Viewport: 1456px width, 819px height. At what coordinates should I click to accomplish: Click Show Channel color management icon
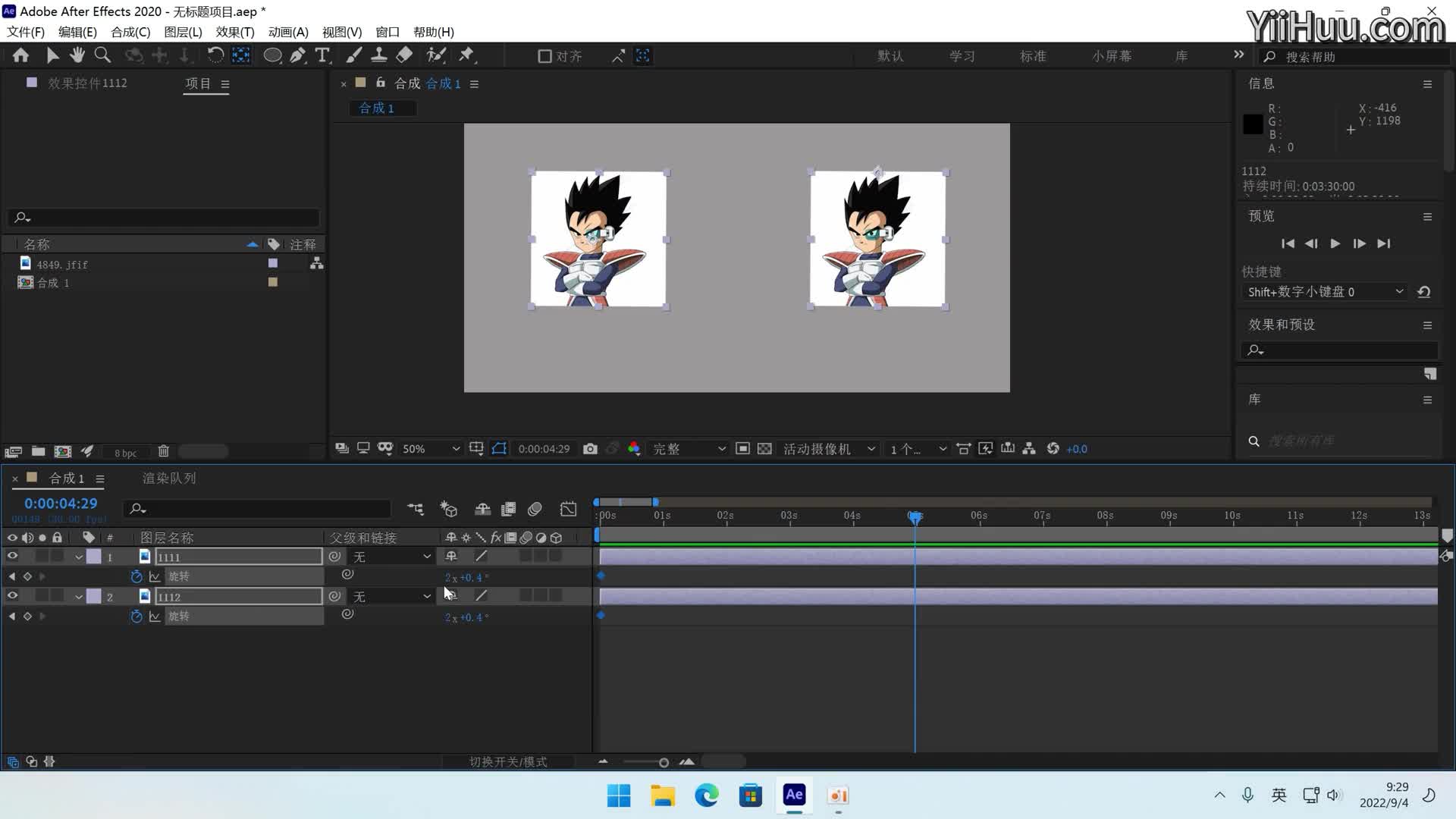tap(633, 449)
